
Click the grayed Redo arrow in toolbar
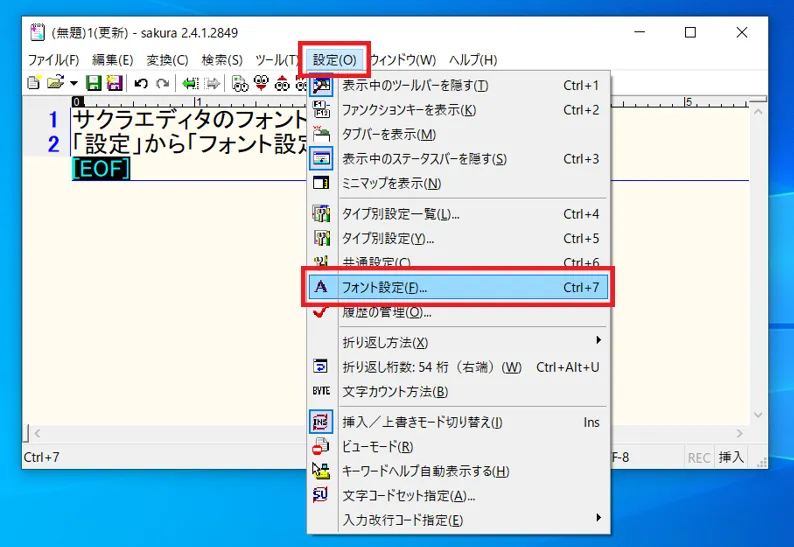(163, 83)
